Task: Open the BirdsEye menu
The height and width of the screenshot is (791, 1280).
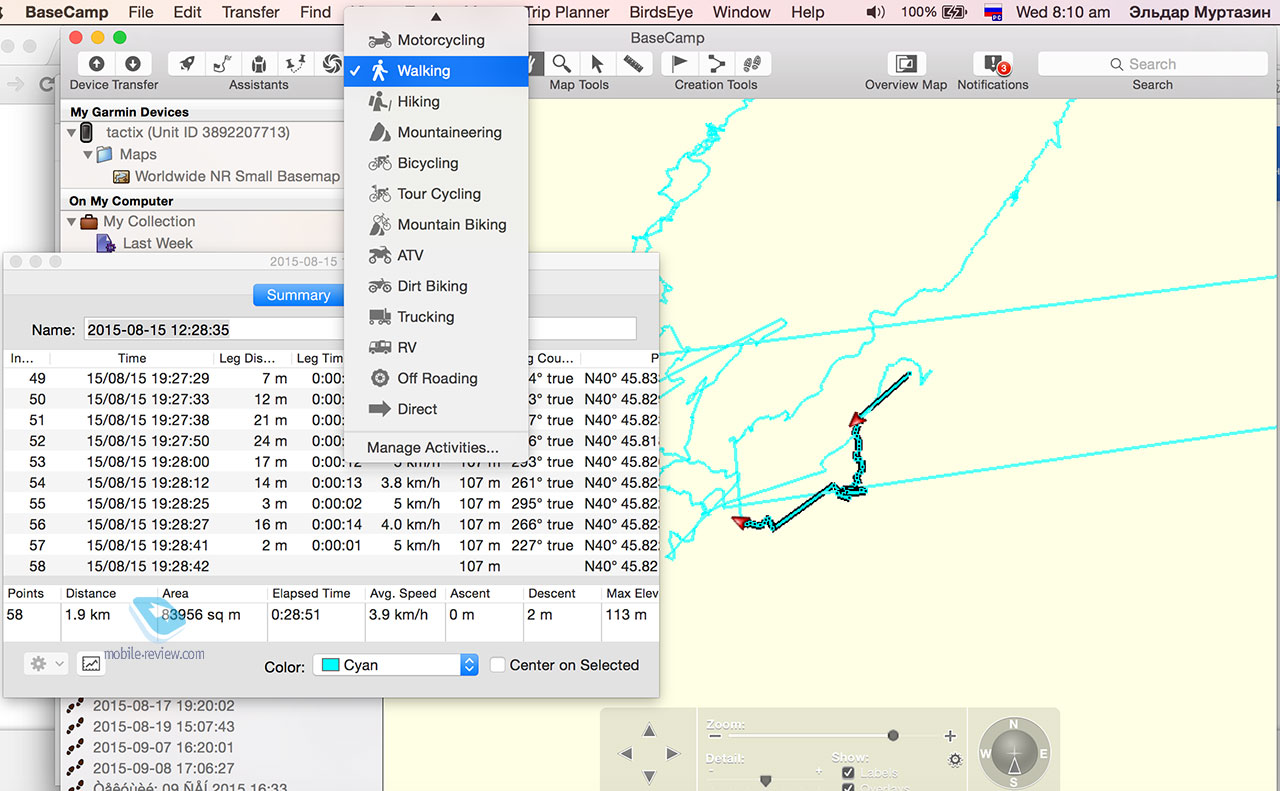Action: 661,12
